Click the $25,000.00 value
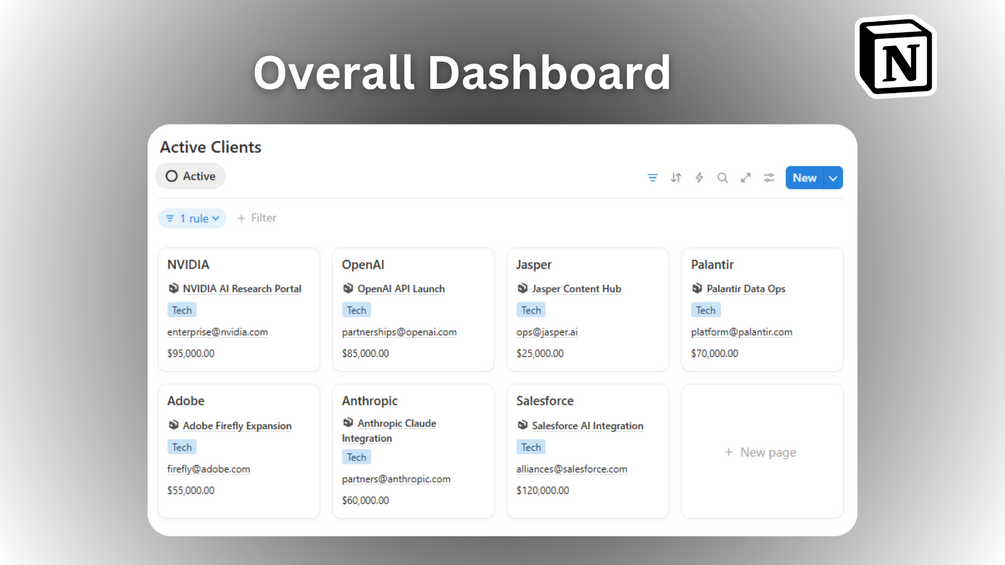The width and height of the screenshot is (1005, 565). click(540, 354)
